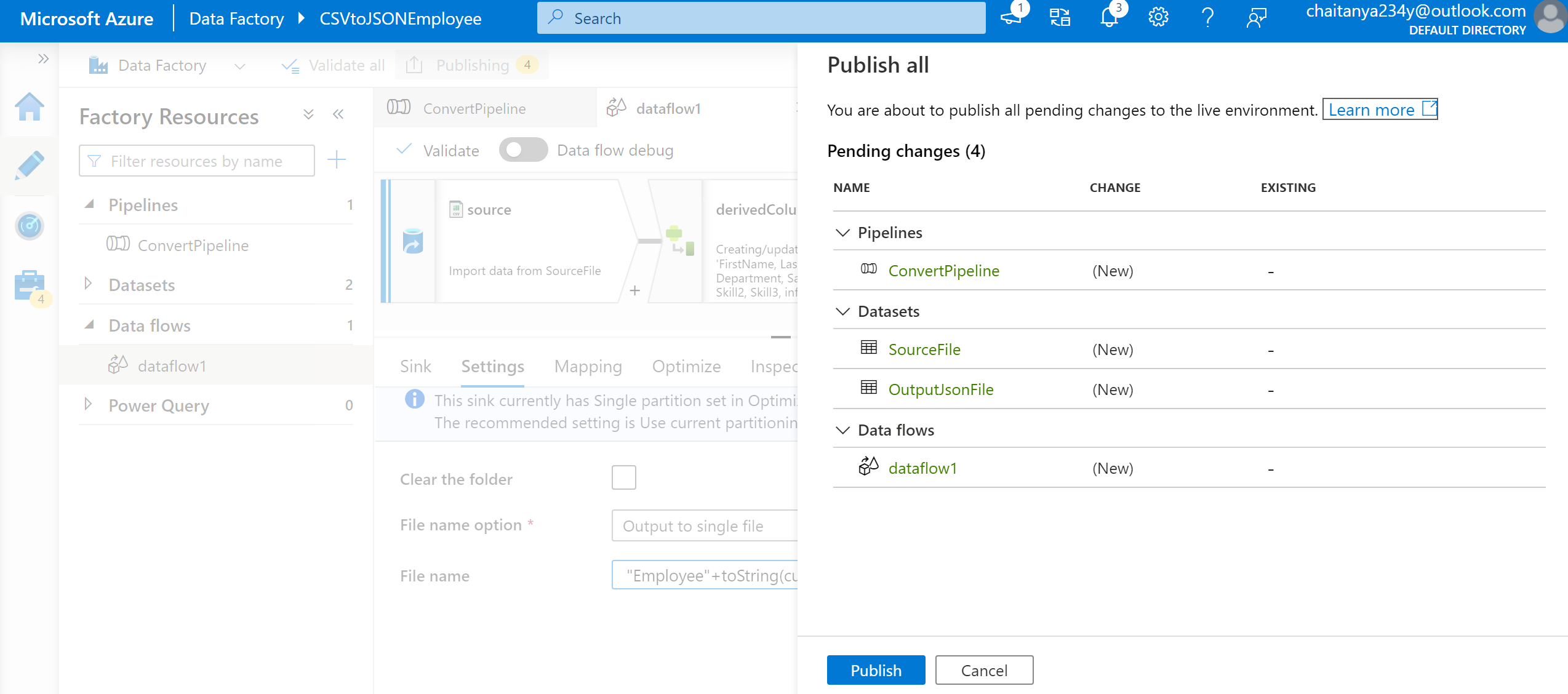Screen dimensions: 1568x694
Task: Open the Monitor gauge hub in sidebar
Action: (30, 226)
